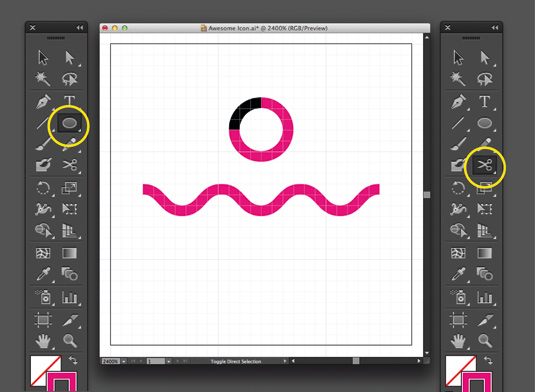Viewport: 535px width, 392px height.
Task: Choose the Width tool in left panel
Action: pyautogui.click(x=43, y=209)
